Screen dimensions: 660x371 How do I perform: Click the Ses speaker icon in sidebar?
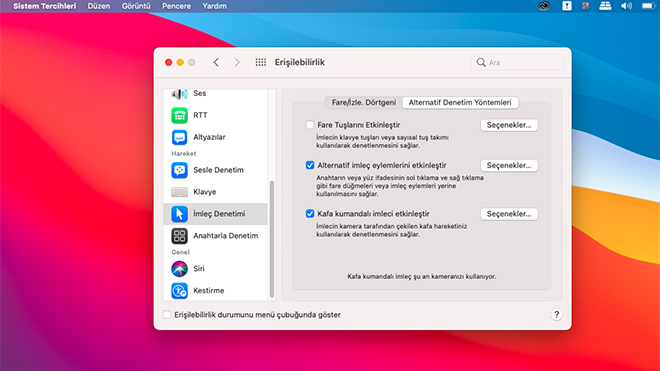point(179,93)
